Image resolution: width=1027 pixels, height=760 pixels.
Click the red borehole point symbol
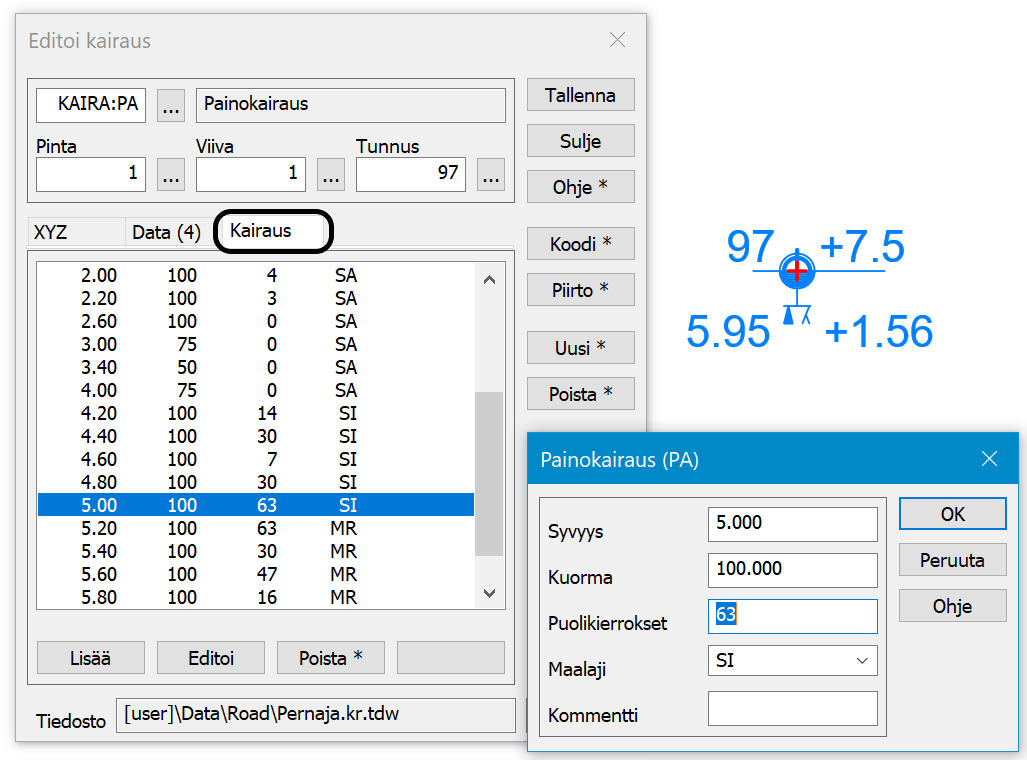pos(797,270)
